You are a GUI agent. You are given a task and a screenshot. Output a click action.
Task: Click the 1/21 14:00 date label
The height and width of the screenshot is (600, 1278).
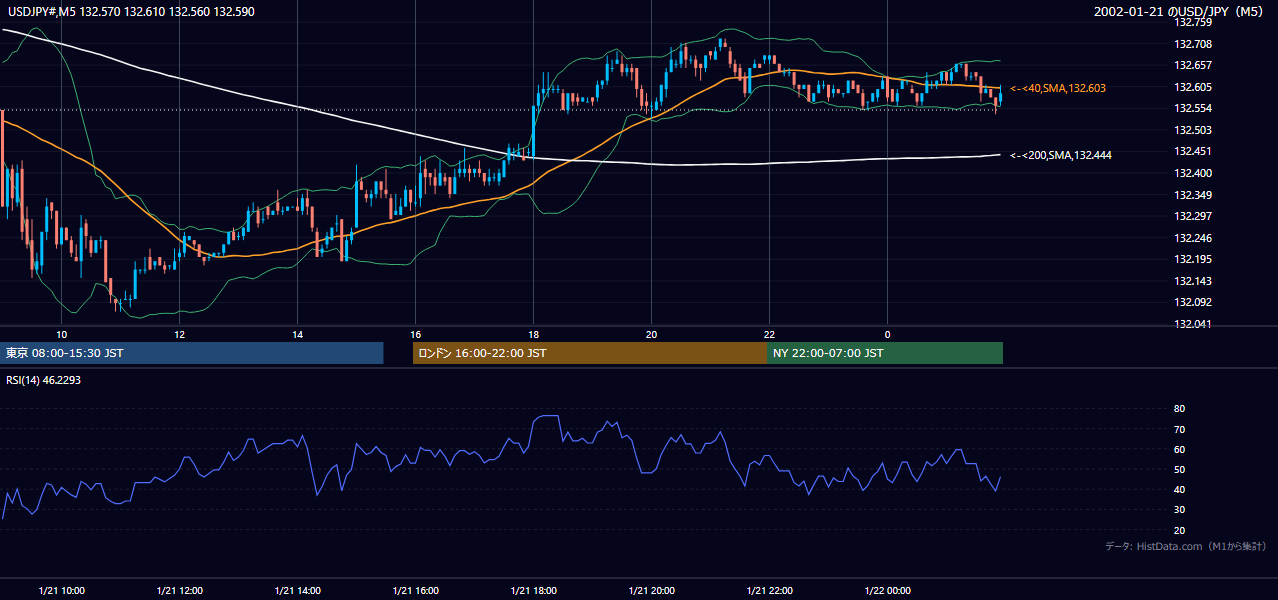click(x=298, y=590)
